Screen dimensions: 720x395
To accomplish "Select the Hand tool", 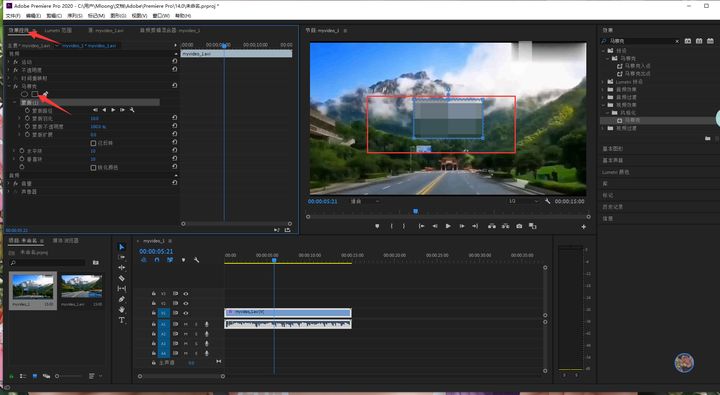I will [122, 310].
